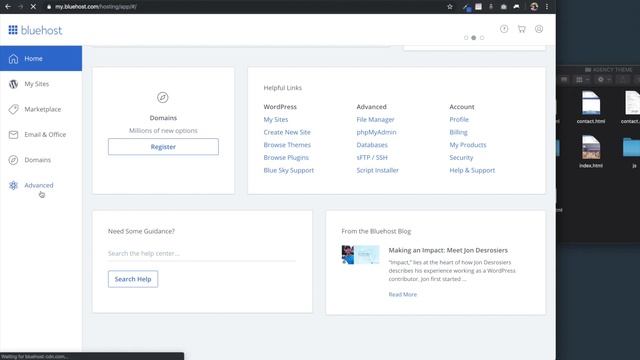
Task: Open the Profile account link
Action: tap(459, 120)
